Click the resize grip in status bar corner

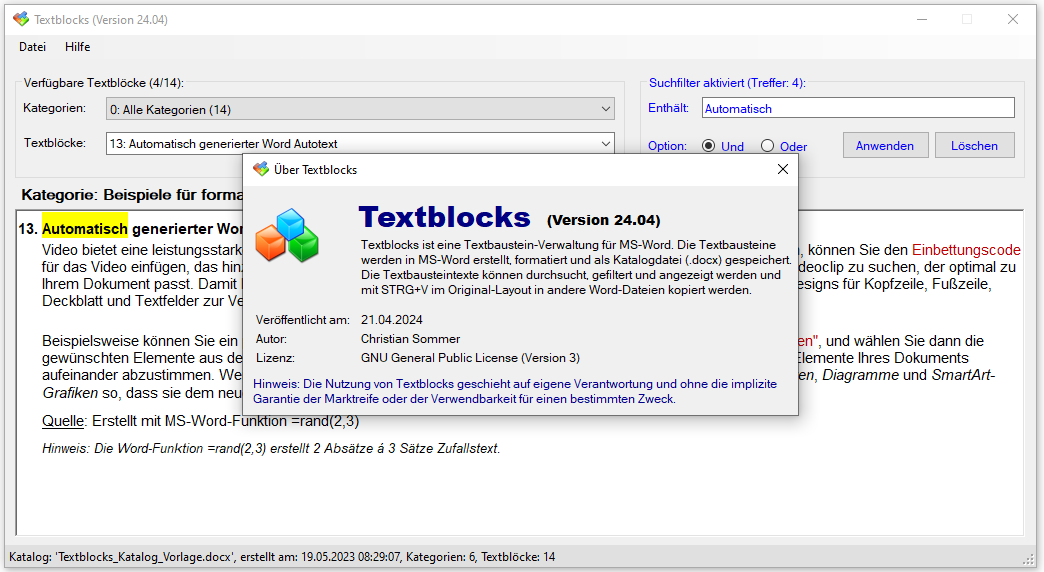(x=1029, y=559)
